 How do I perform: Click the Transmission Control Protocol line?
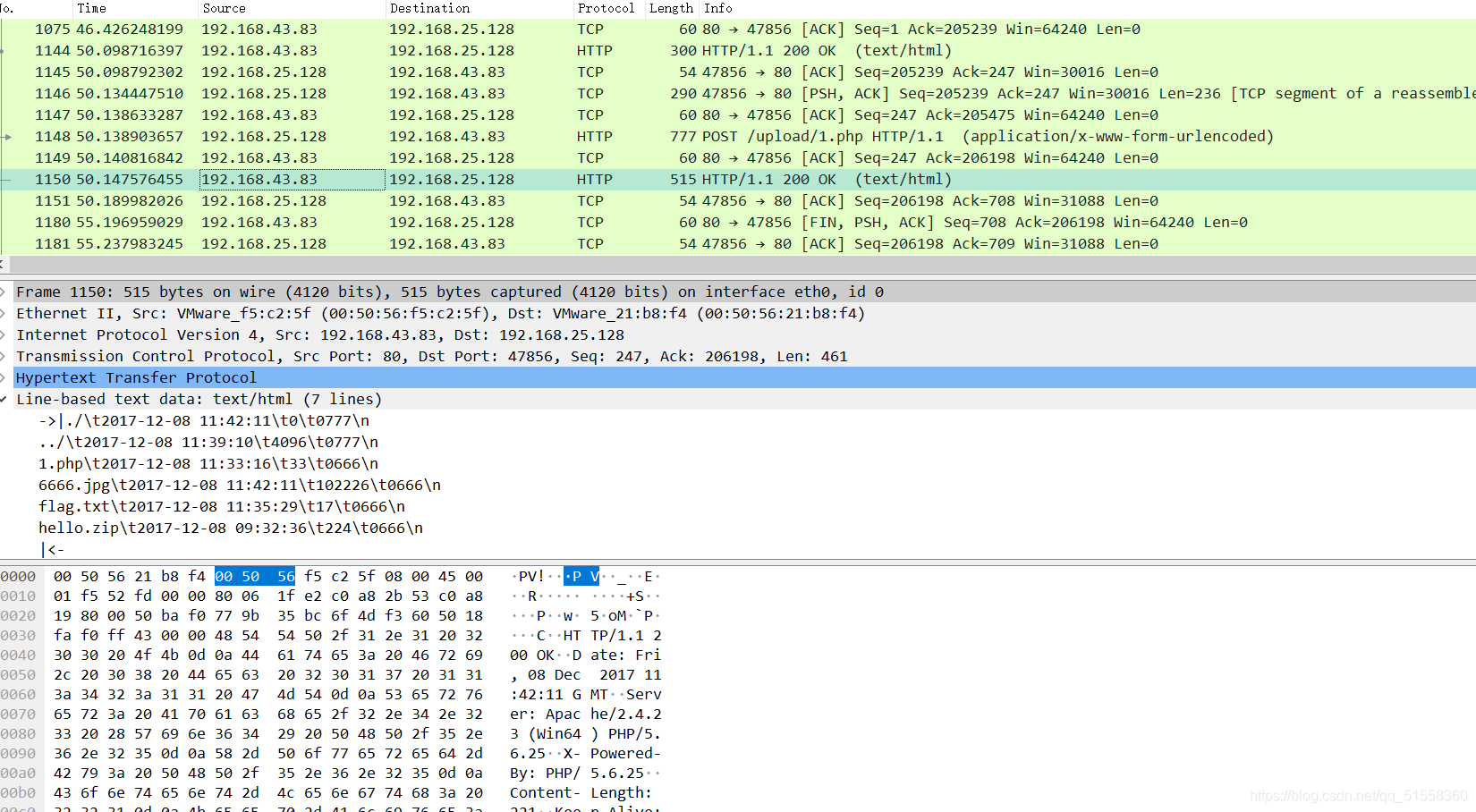pos(432,356)
